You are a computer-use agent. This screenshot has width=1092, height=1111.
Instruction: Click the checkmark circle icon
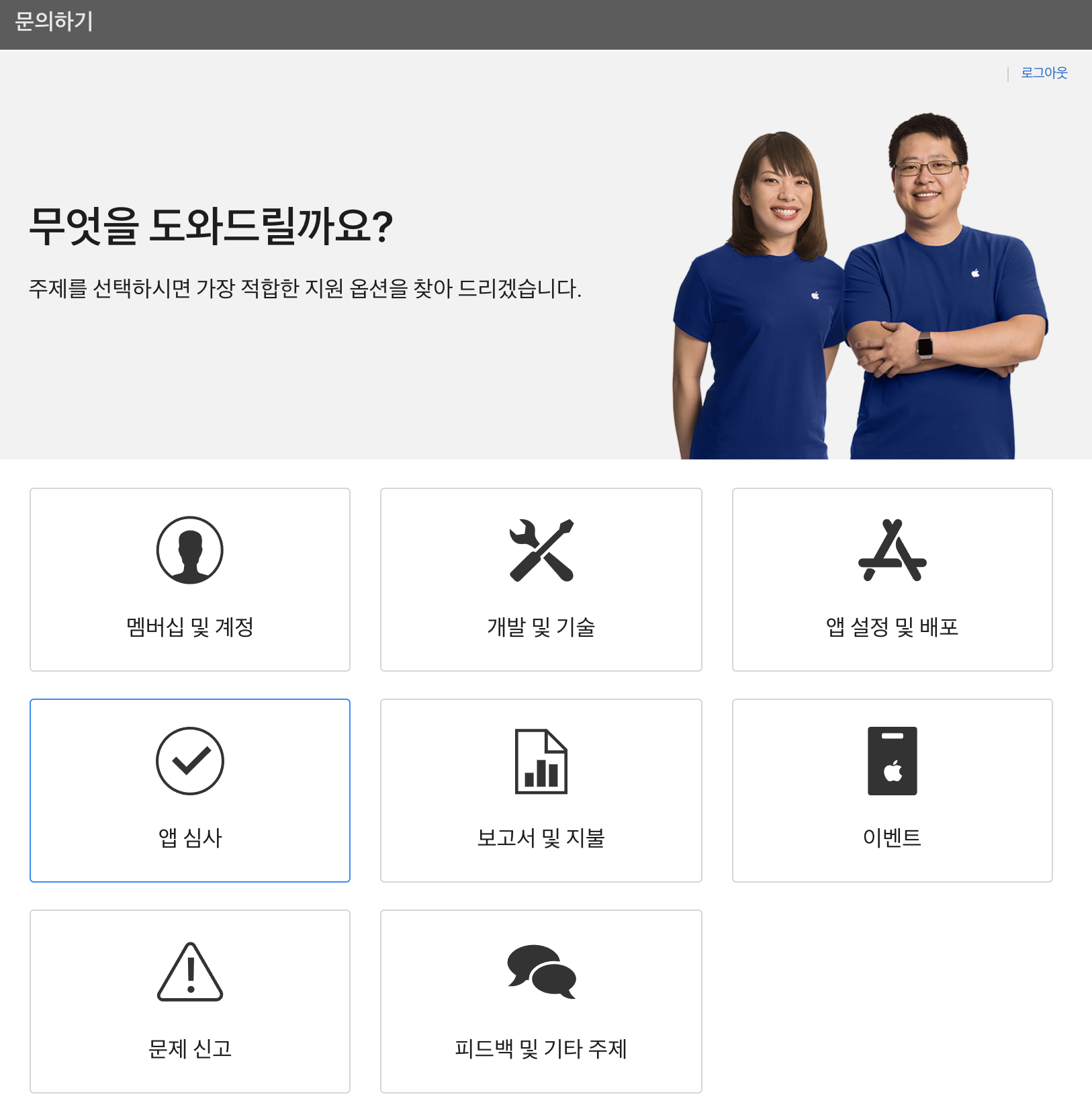click(190, 761)
